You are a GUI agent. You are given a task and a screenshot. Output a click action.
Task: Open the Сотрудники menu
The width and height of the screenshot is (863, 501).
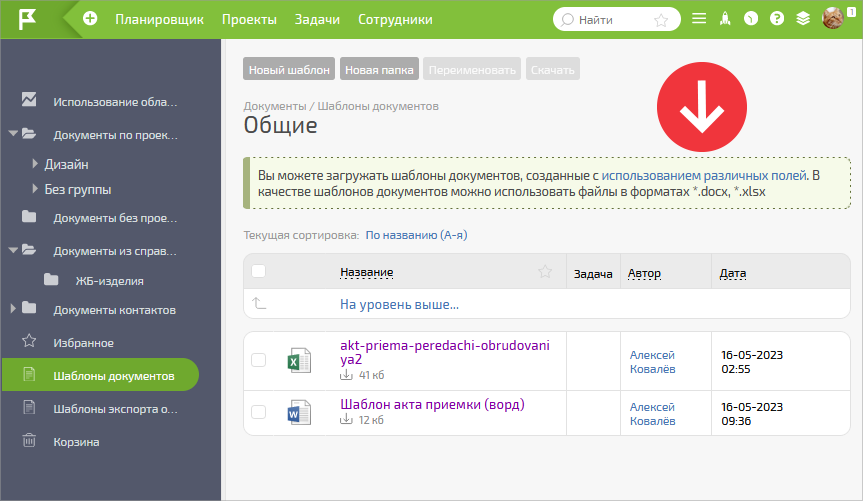(395, 19)
